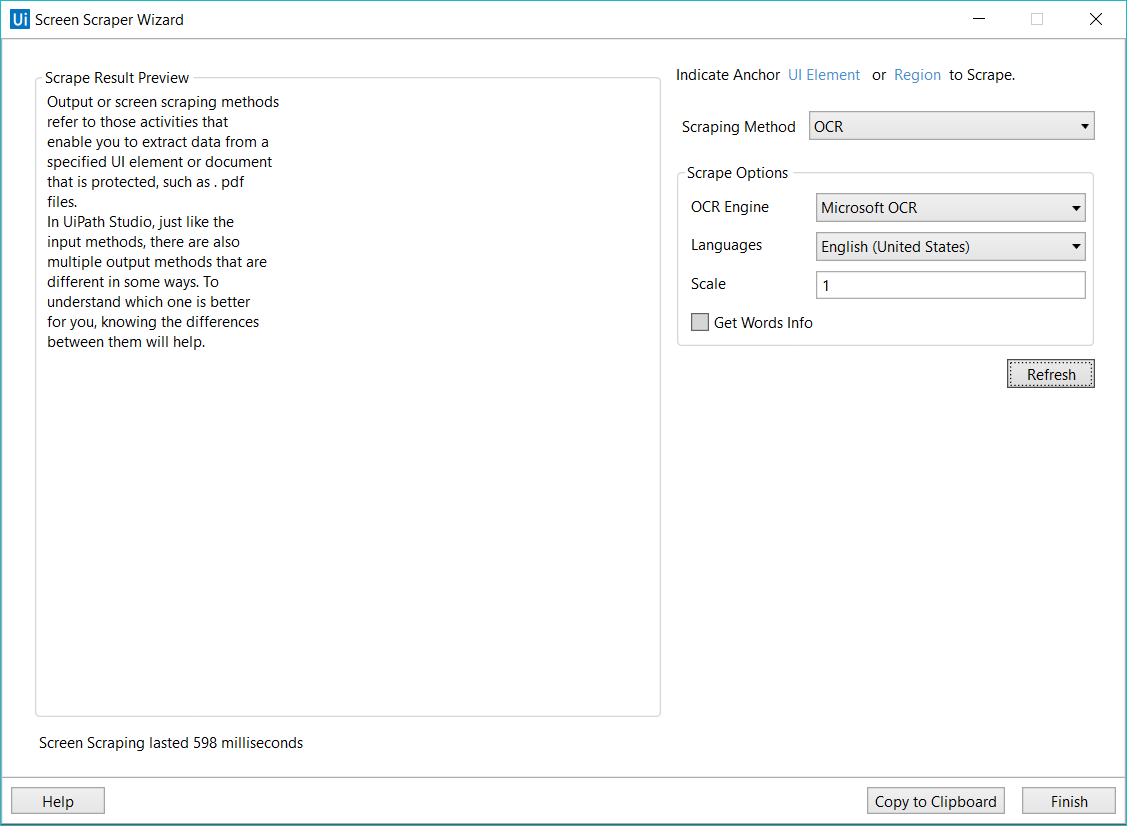The height and width of the screenshot is (826, 1127).
Task: Click the Region link
Action: coord(917,75)
